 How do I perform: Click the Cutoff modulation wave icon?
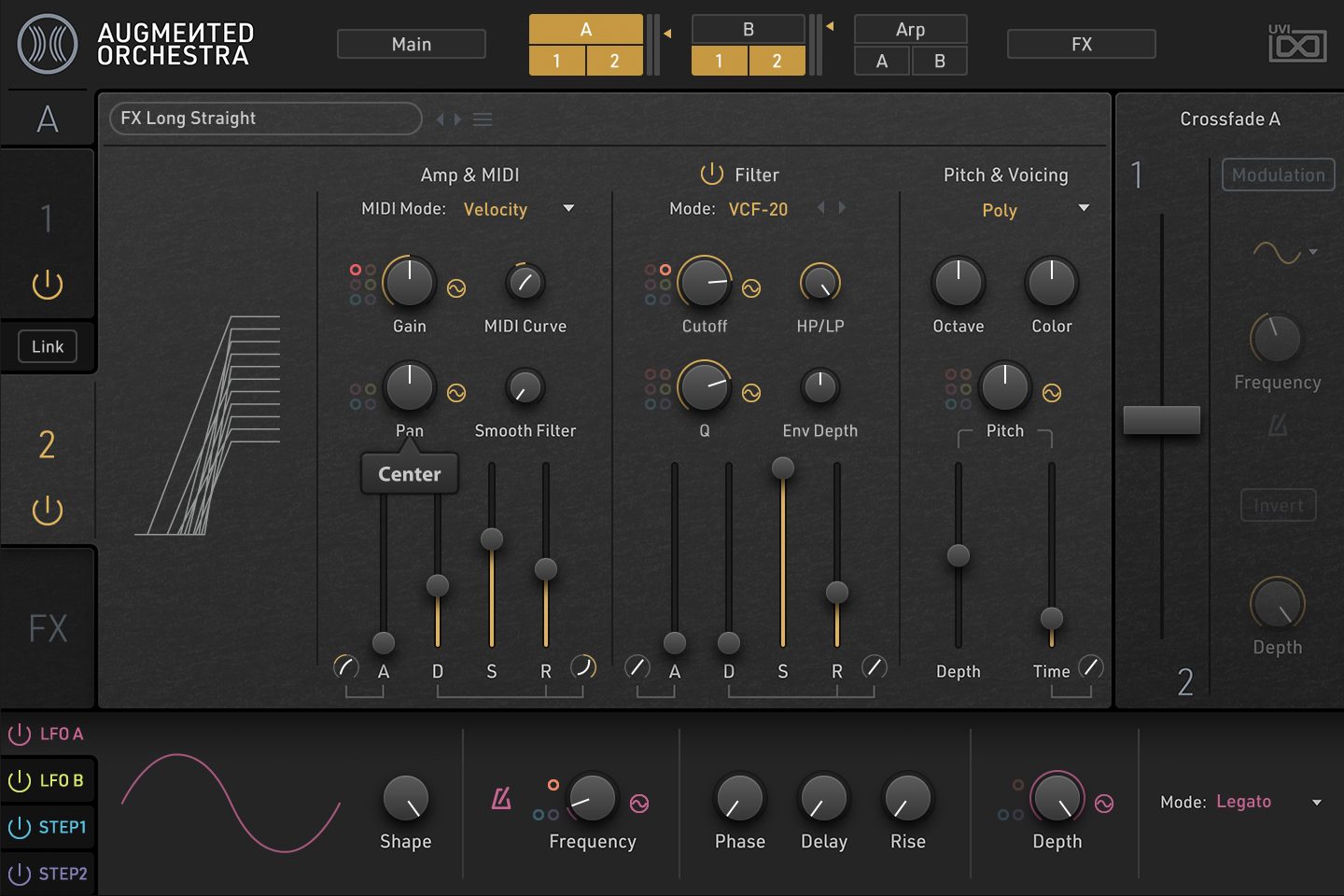pos(751,288)
